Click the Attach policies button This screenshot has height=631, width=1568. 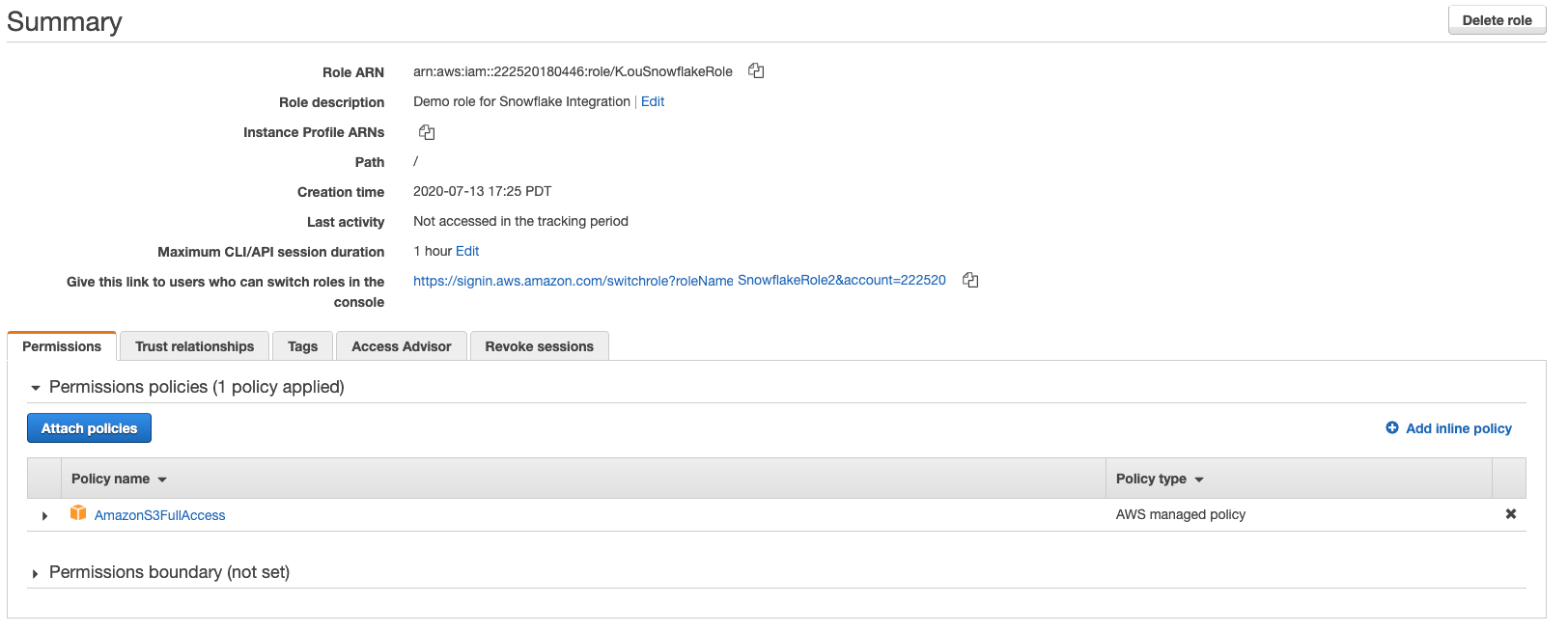pyautogui.click(x=89, y=428)
